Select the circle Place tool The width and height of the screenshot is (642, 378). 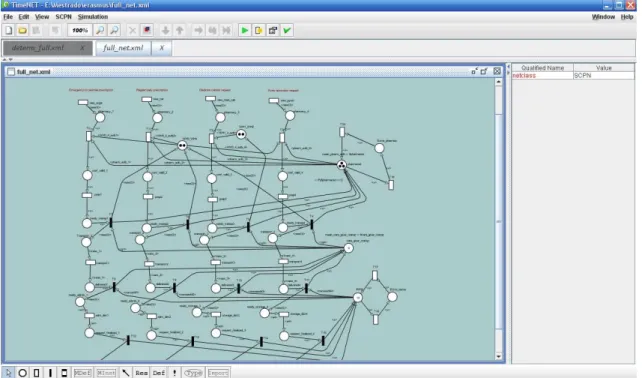[x=23, y=373]
